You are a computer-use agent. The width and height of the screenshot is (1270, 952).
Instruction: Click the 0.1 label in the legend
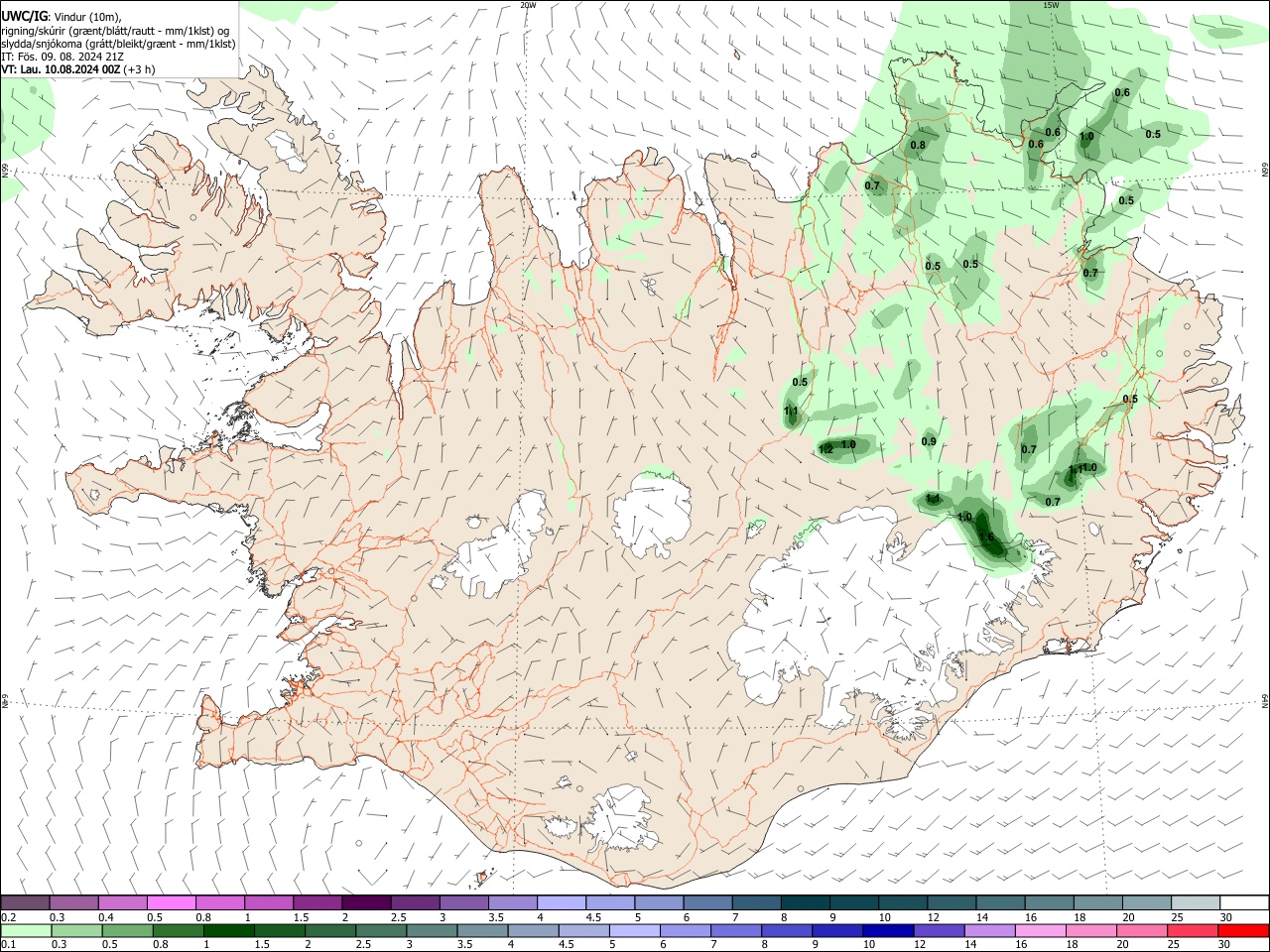(8, 944)
